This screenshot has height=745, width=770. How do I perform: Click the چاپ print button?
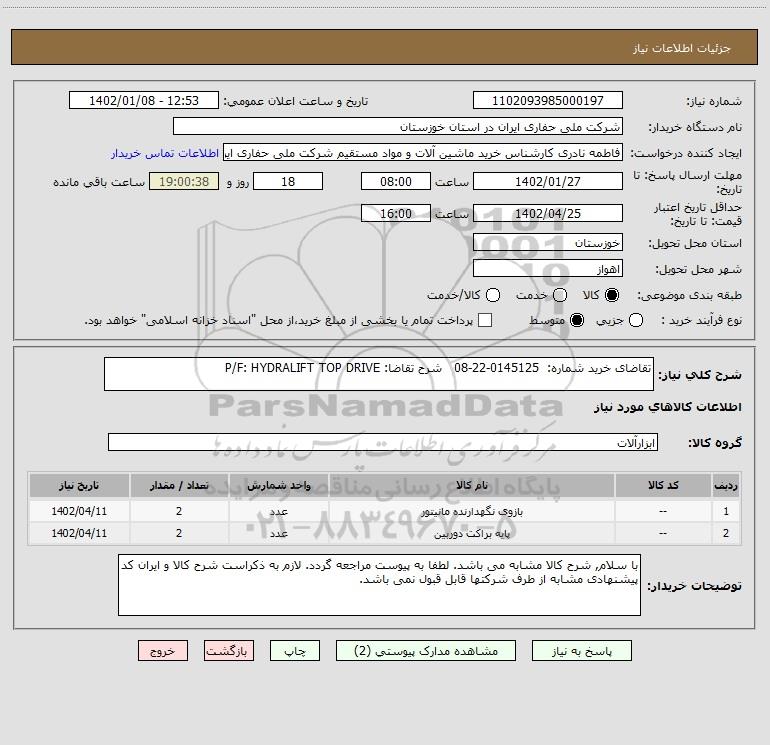(x=295, y=651)
